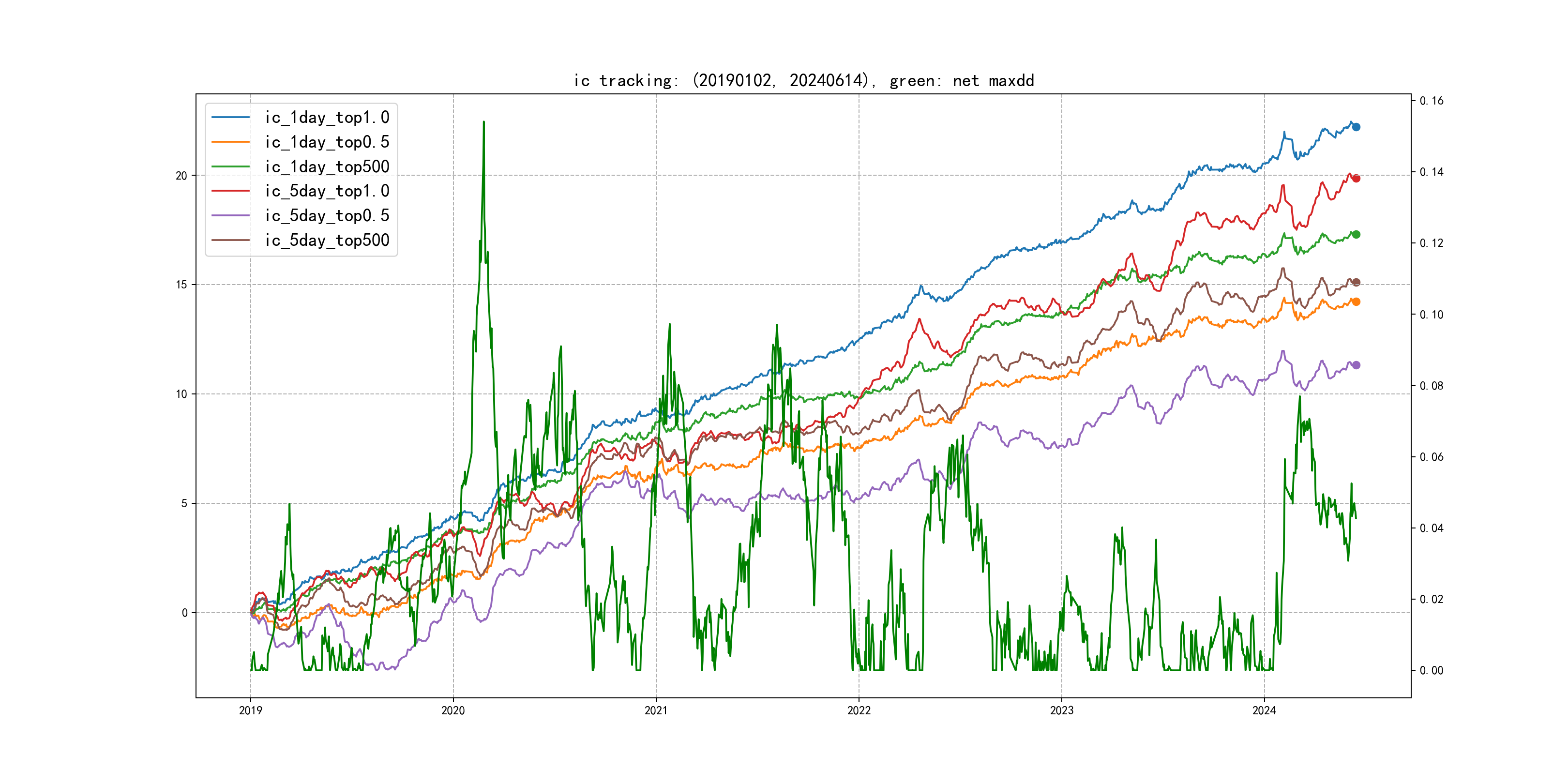Click the ic_5day_top1.0 legend label

327,191
